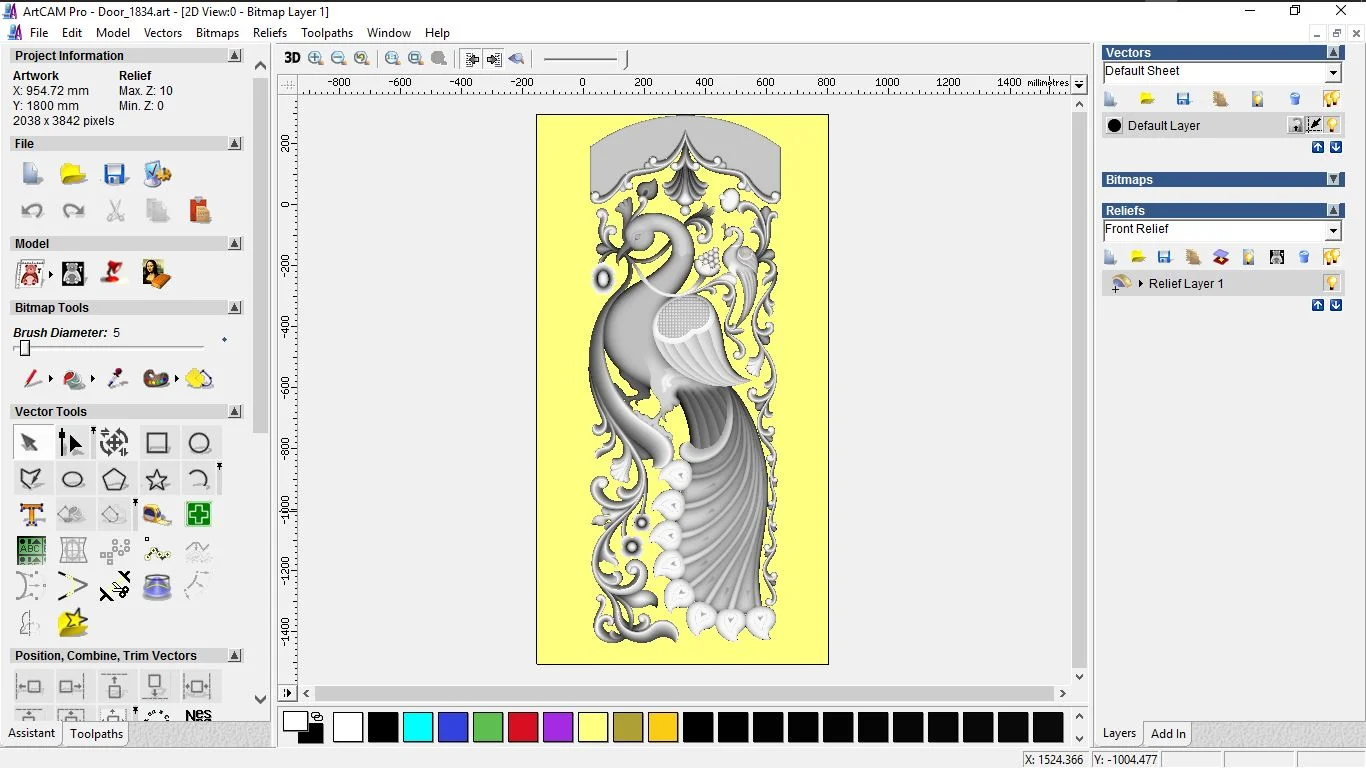Image resolution: width=1366 pixels, height=768 pixels.
Task: Open the Measure tool with tape icon
Action: point(157,515)
